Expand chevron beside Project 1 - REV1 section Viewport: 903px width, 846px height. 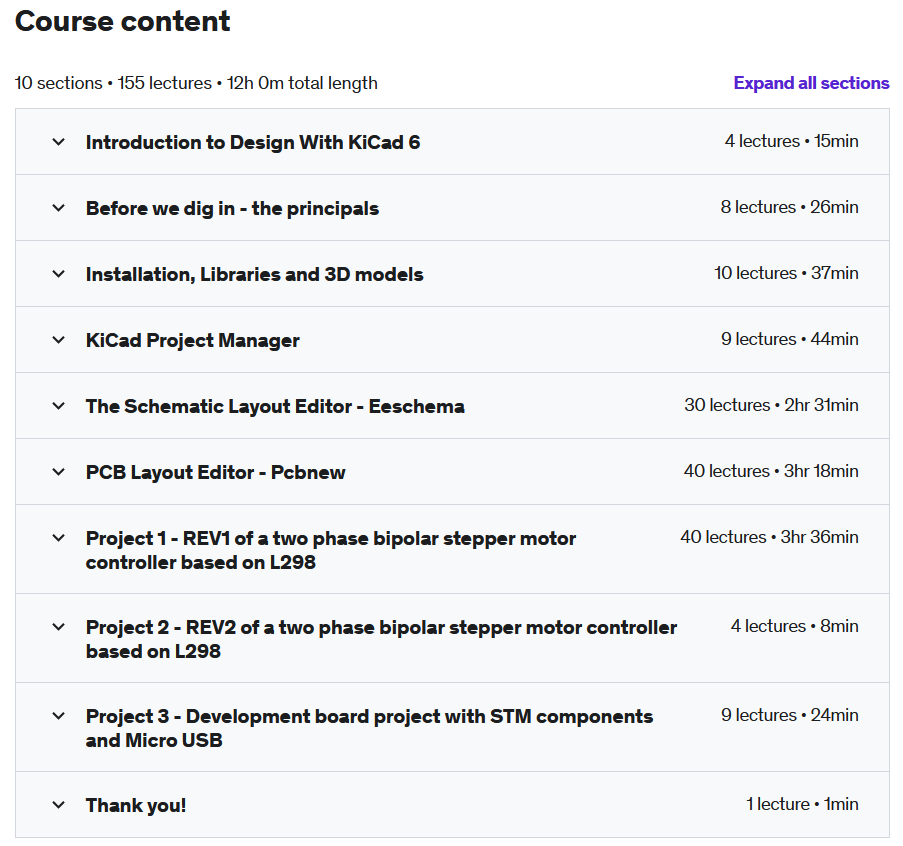point(58,538)
